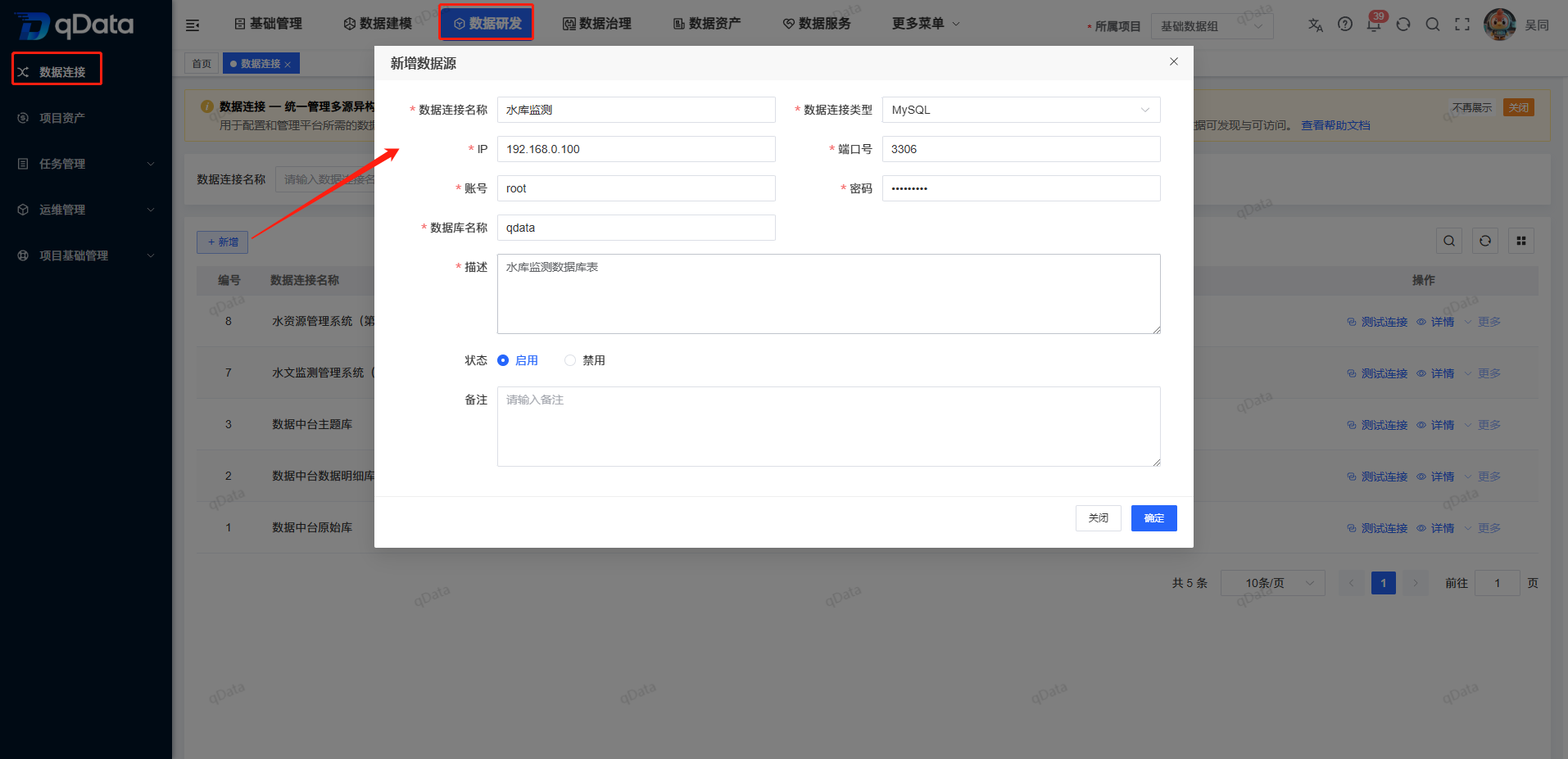
Task: Open 更多菜单 dropdown
Action: coord(926,24)
